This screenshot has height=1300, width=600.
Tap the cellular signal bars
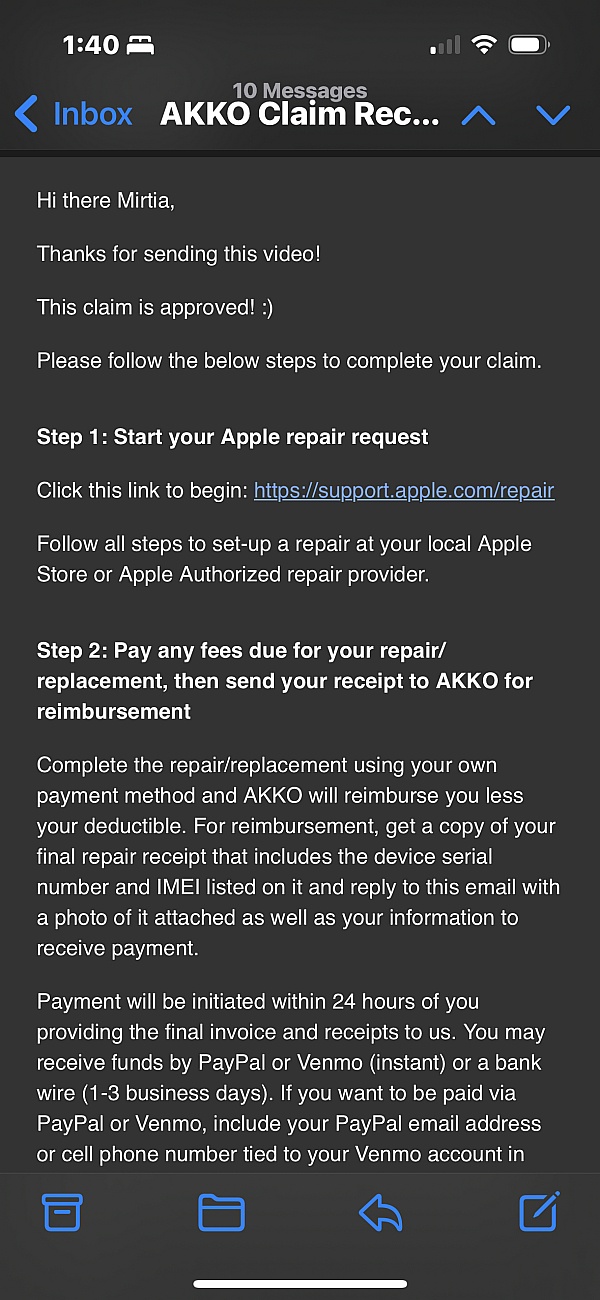(x=445, y=45)
